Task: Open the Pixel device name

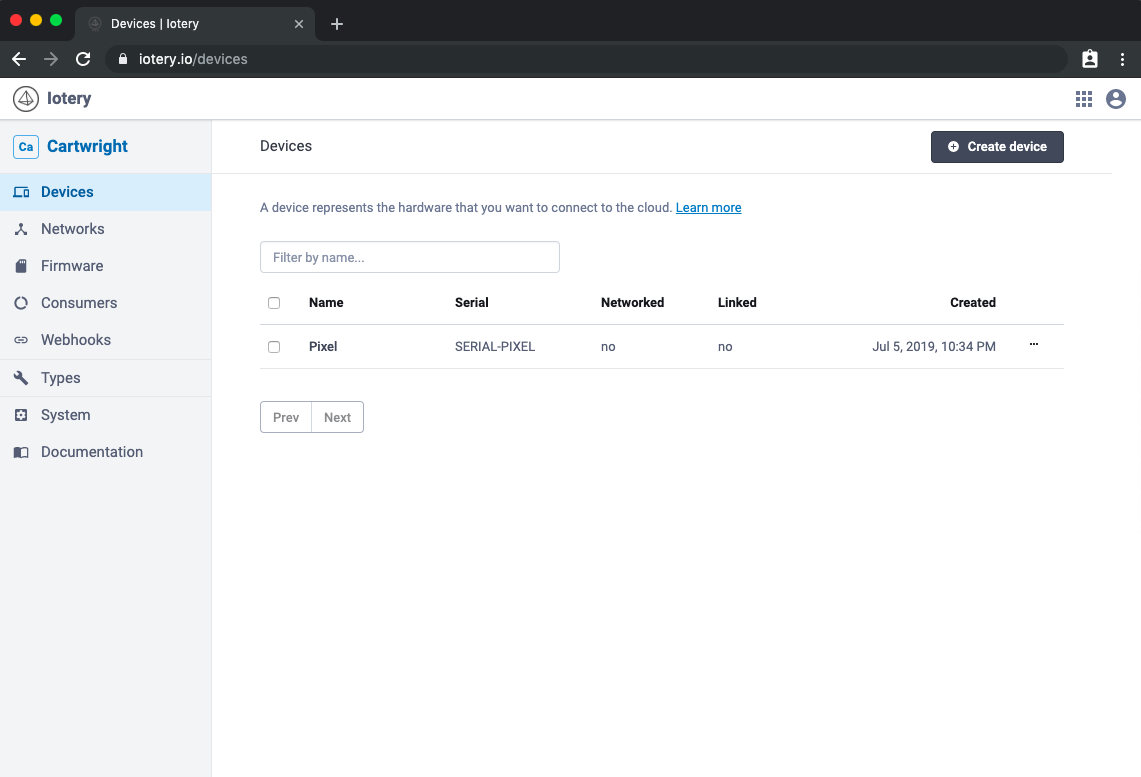Action: (x=323, y=347)
